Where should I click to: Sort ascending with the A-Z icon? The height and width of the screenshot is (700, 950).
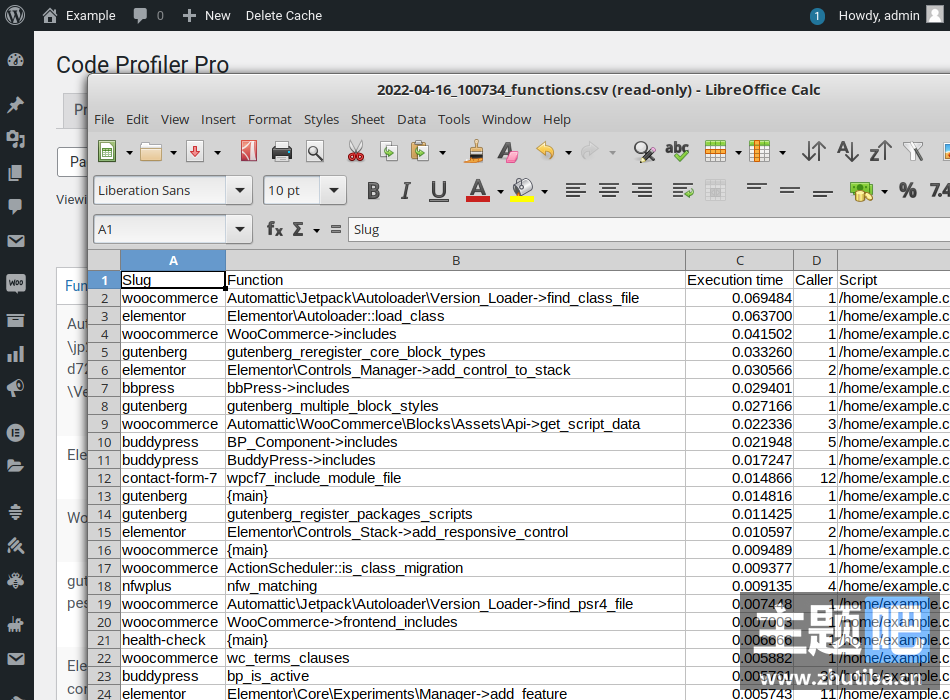pos(848,152)
